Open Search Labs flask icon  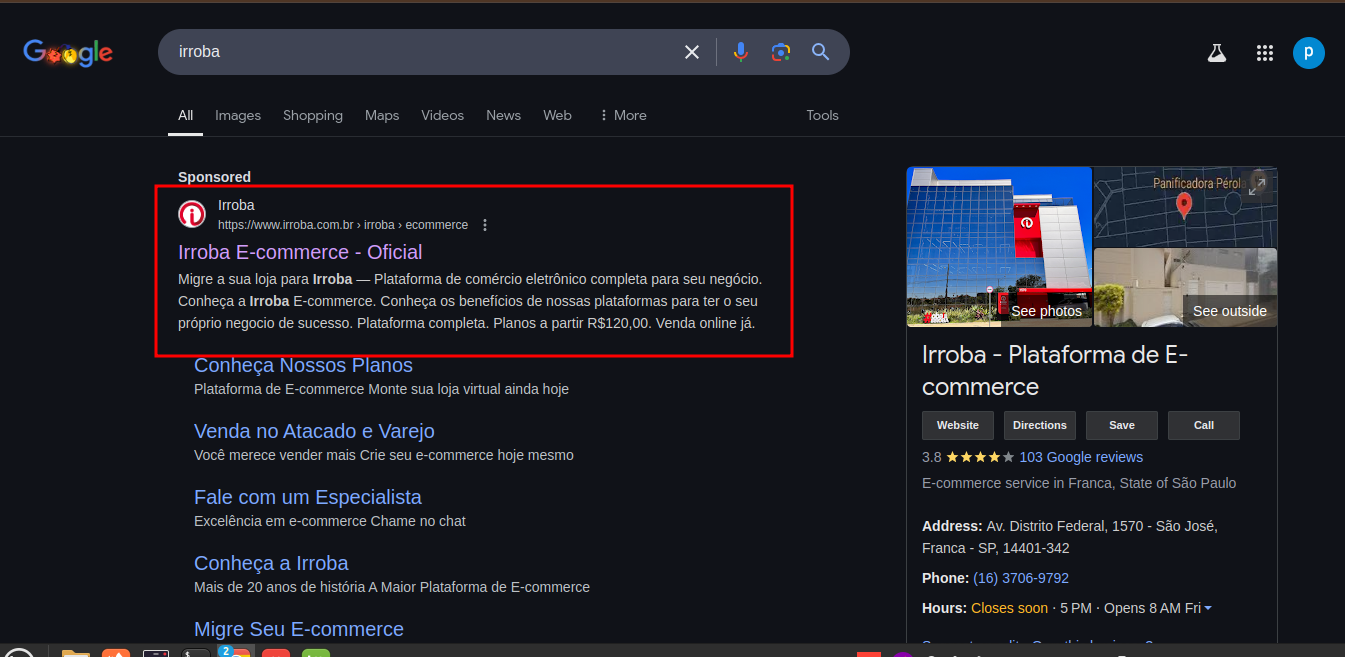[x=1216, y=53]
